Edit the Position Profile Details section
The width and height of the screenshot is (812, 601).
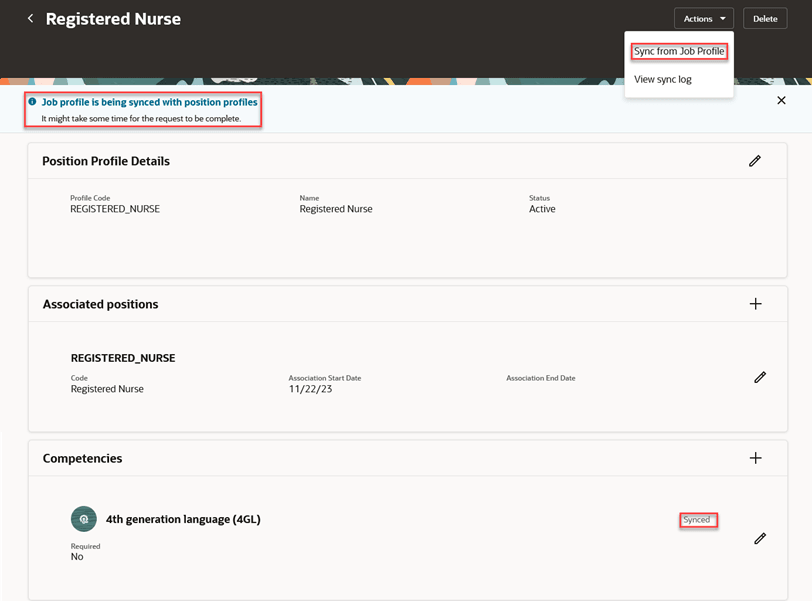click(x=755, y=160)
